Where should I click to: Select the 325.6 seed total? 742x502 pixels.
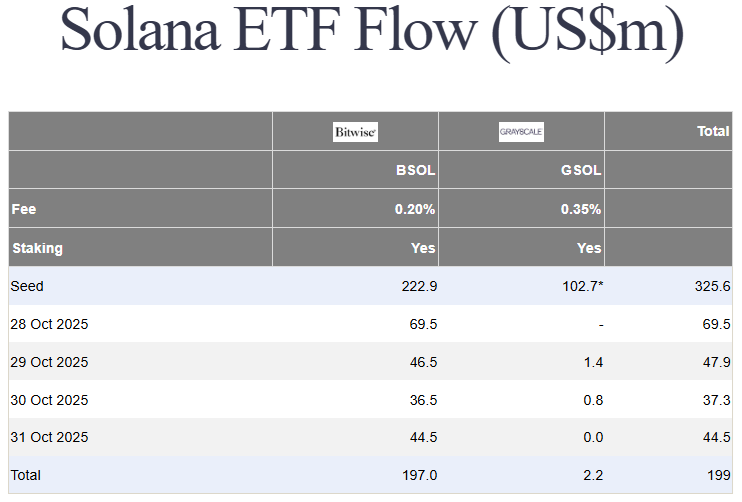click(x=712, y=286)
